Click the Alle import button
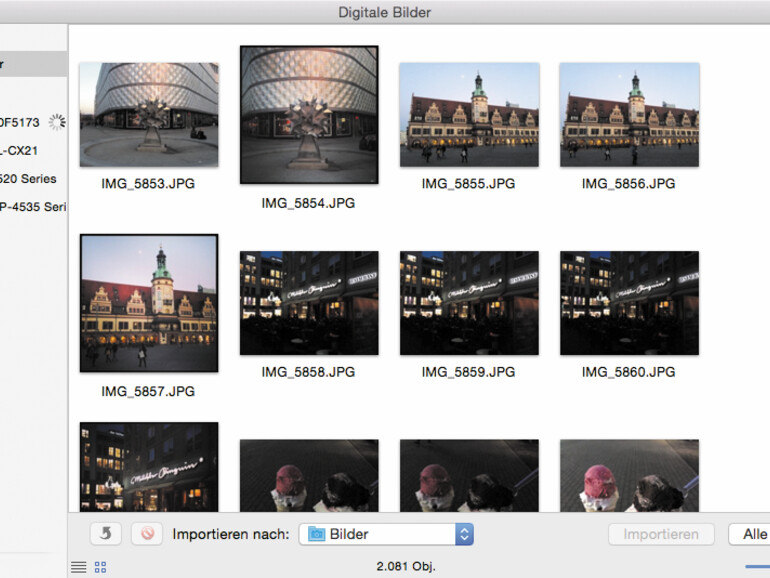 click(750, 534)
